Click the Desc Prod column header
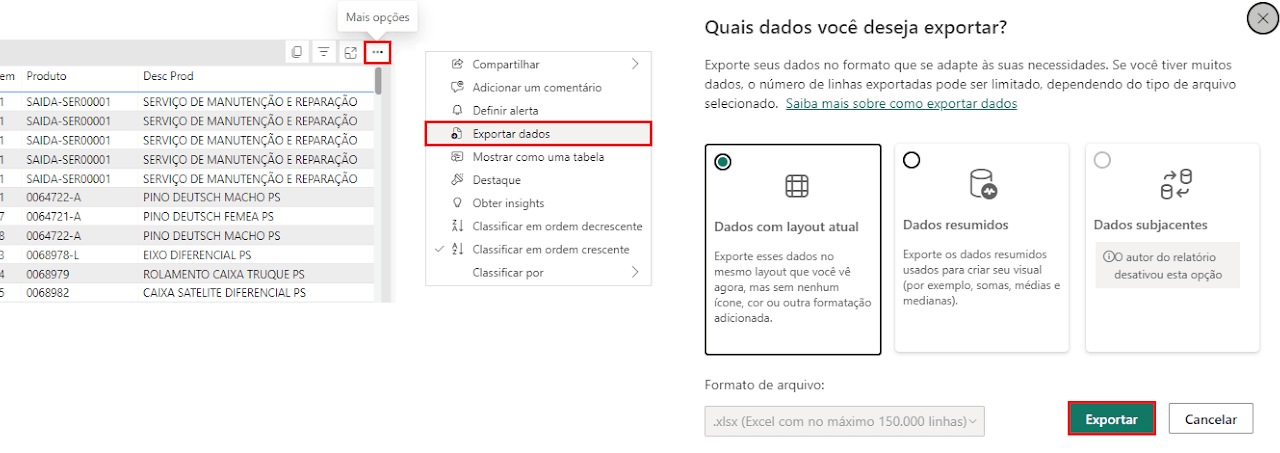The width and height of the screenshot is (1280, 453). (x=168, y=76)
